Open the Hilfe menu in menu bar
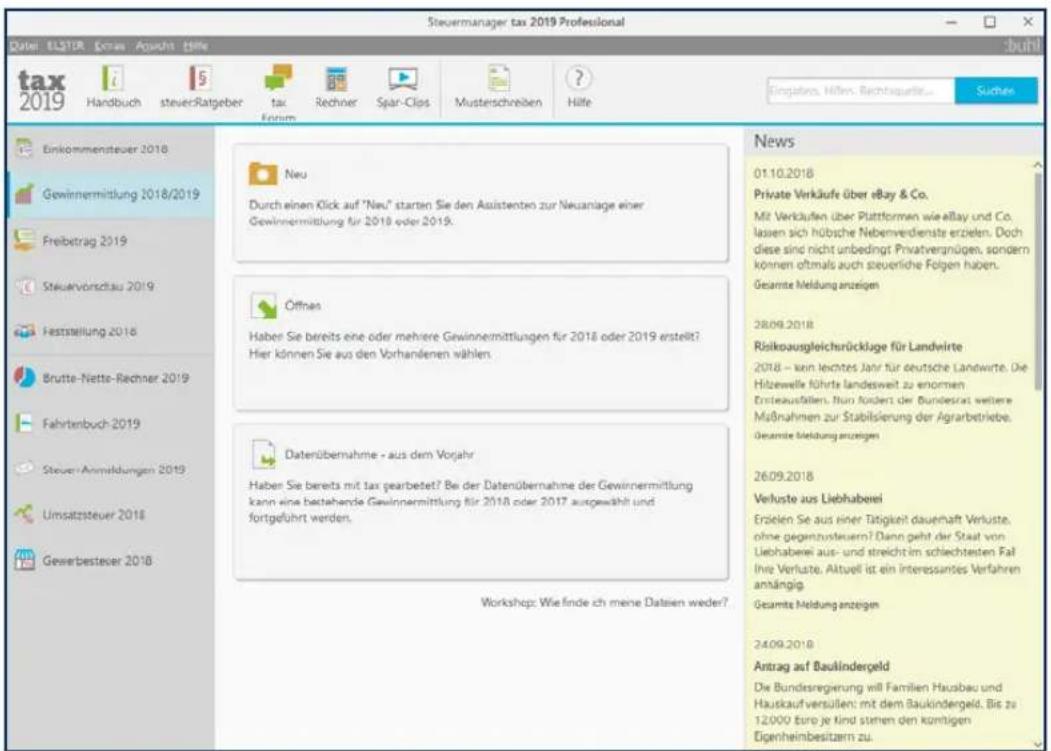This screenshot has width=1051, height=751. (195, 46)
